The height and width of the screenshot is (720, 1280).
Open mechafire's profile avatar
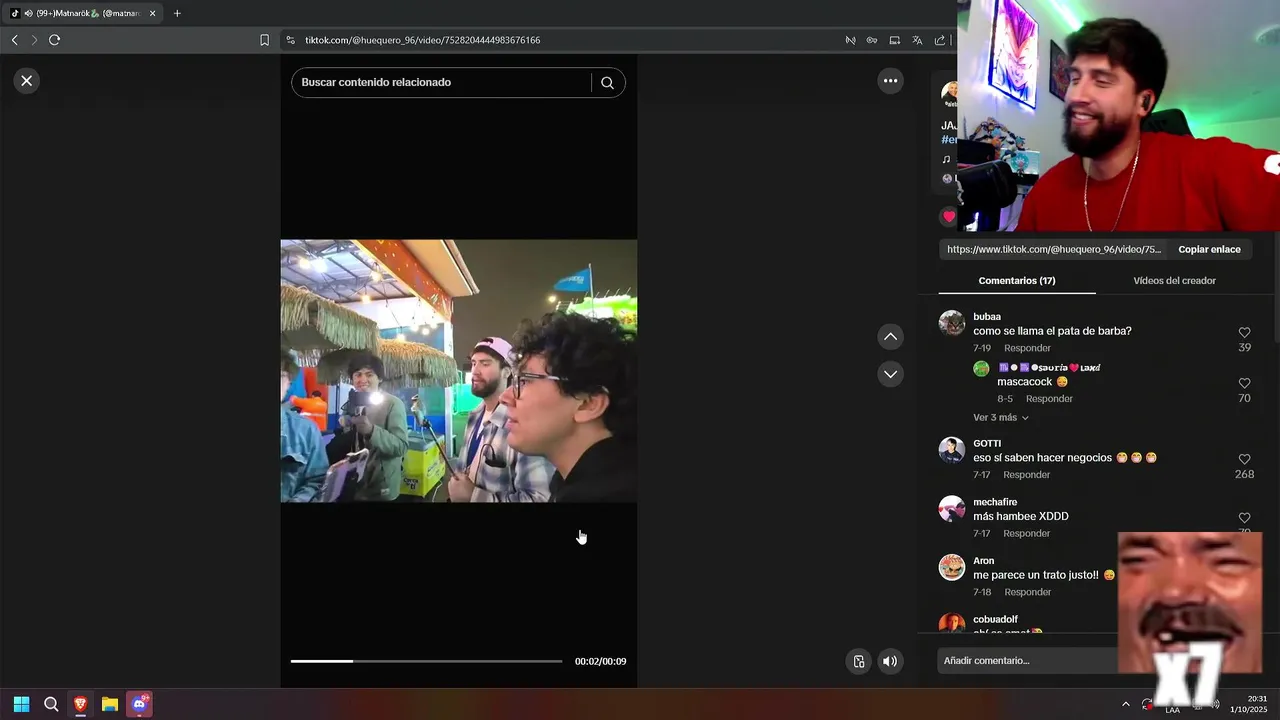951,509
